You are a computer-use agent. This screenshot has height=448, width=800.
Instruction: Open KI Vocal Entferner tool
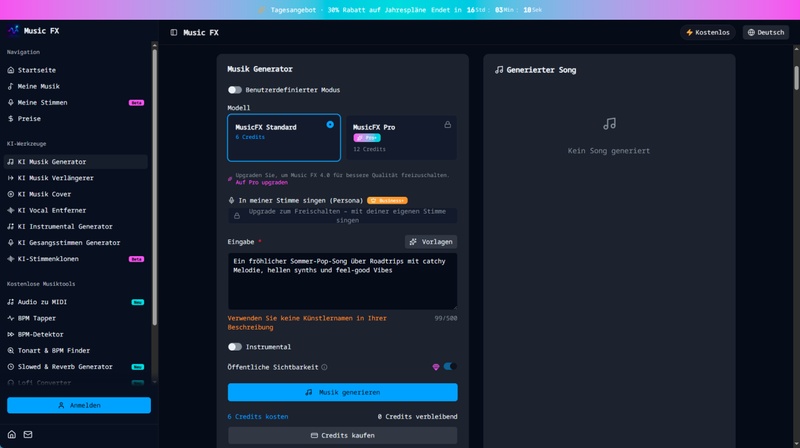[76, 210]
